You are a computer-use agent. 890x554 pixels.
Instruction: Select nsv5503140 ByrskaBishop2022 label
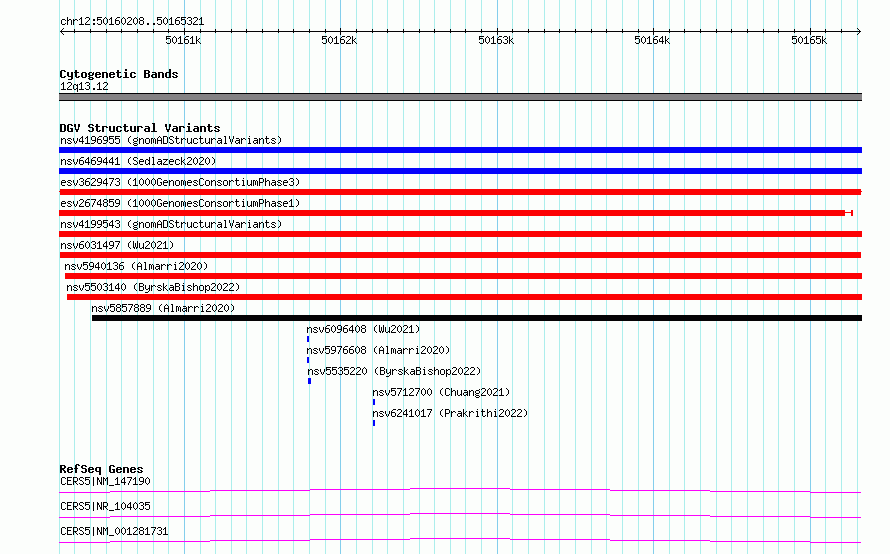point(153,287)
